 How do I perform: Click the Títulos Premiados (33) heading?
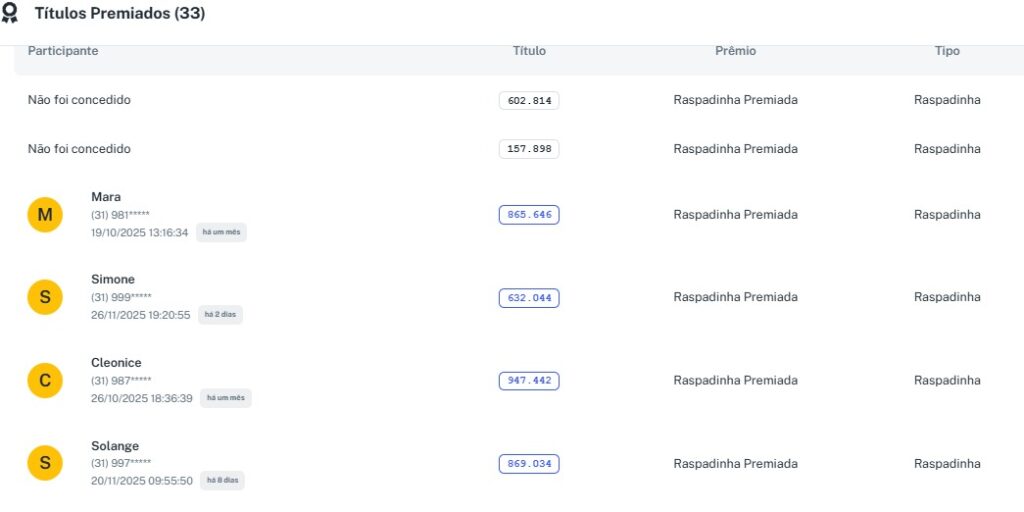[x=120, y=14]
